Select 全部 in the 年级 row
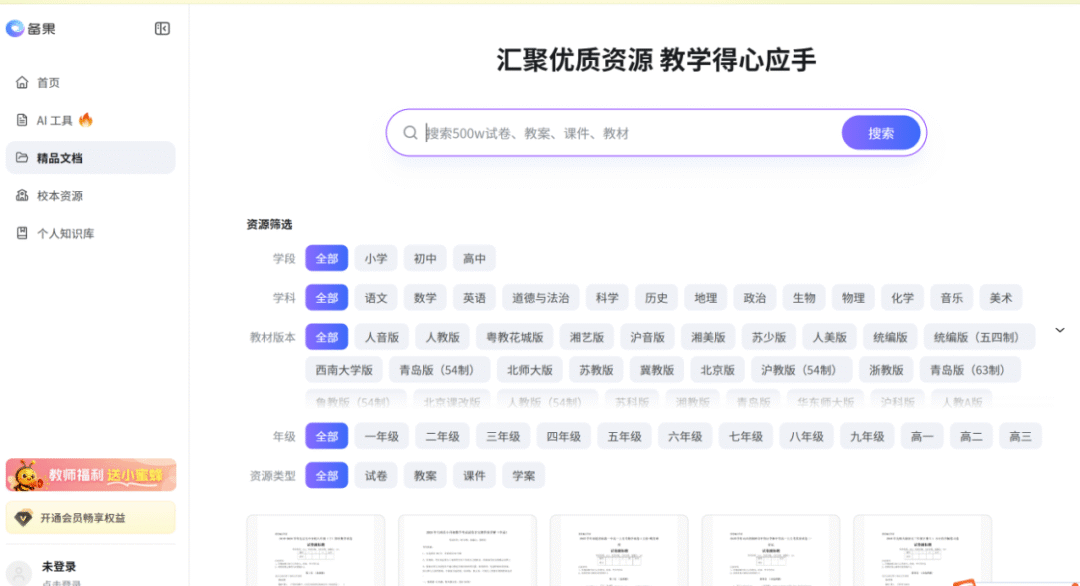1080x586 pixels. [326, 436]
